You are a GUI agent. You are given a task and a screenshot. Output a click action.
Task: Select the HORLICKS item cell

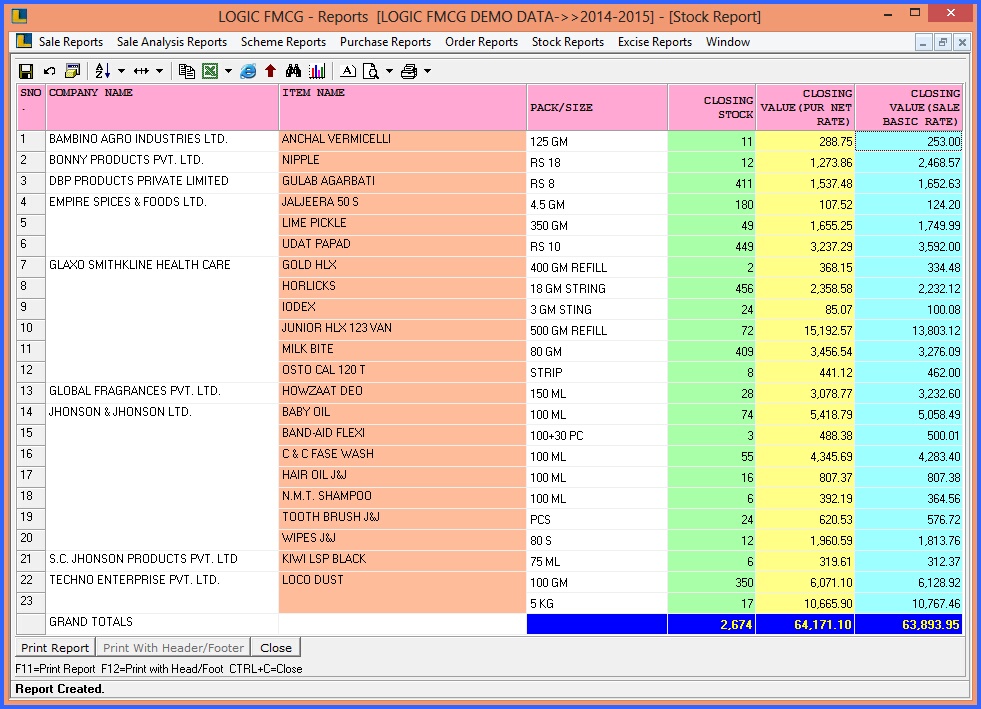click(x=403, y=288)
